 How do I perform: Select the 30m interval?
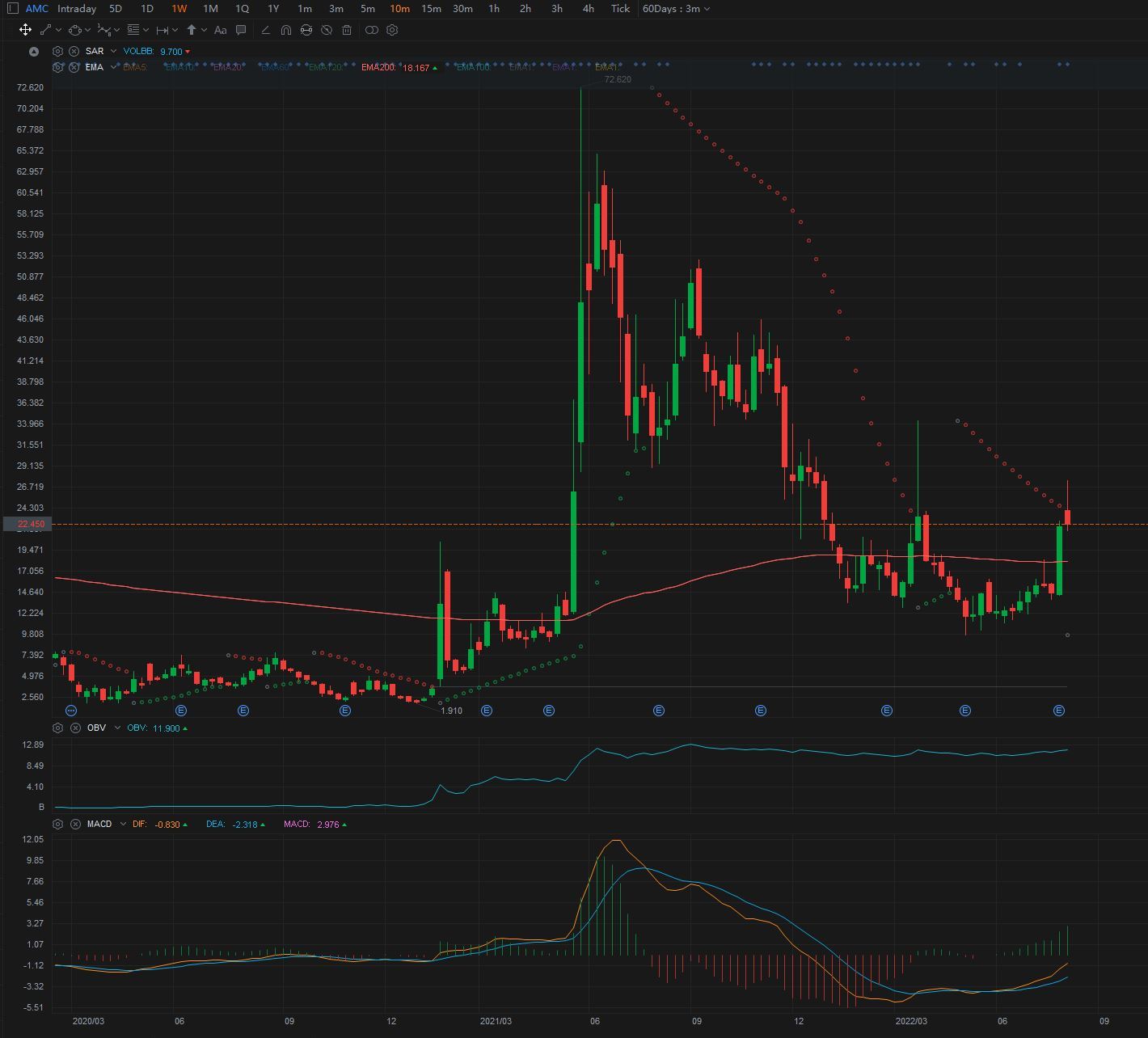(462, 8)
